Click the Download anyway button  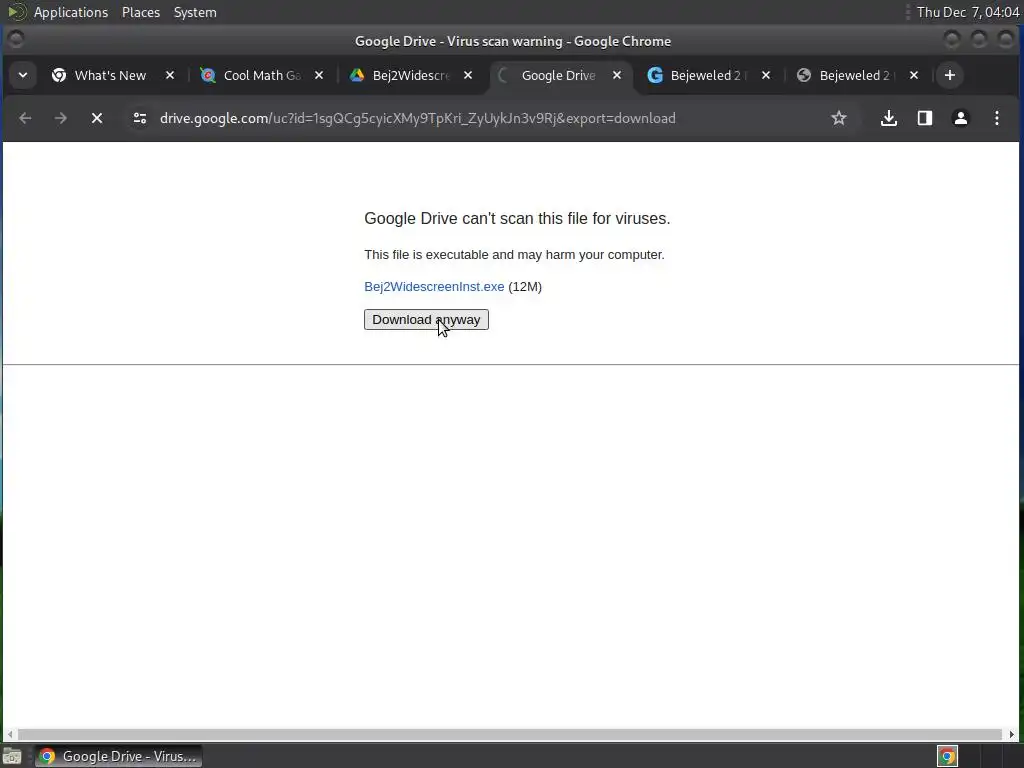point(426,319)
